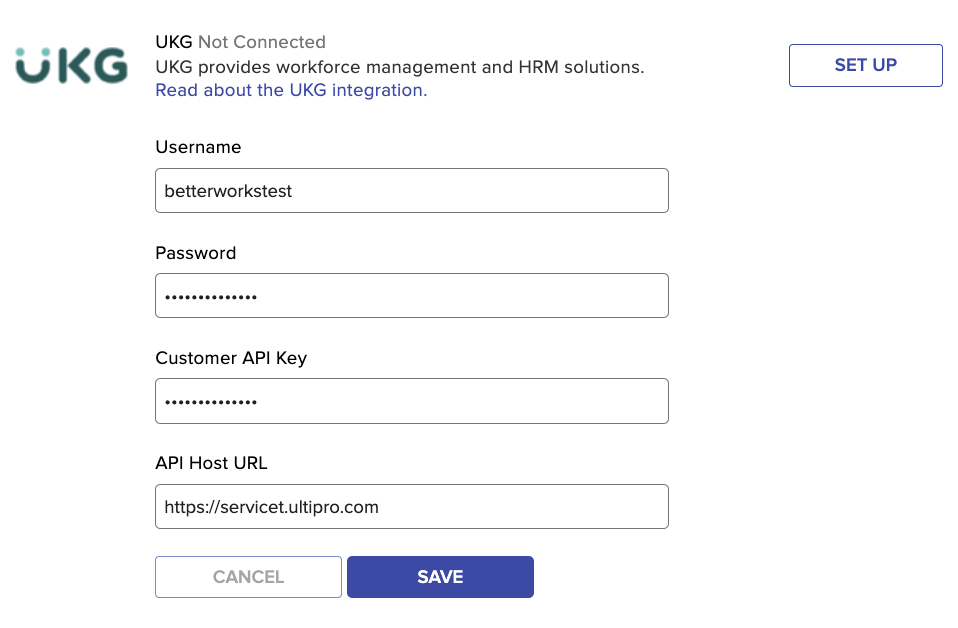Click the Password label
Image resolution: width=958 pixels, height=628 pixels.
(196, 253)
